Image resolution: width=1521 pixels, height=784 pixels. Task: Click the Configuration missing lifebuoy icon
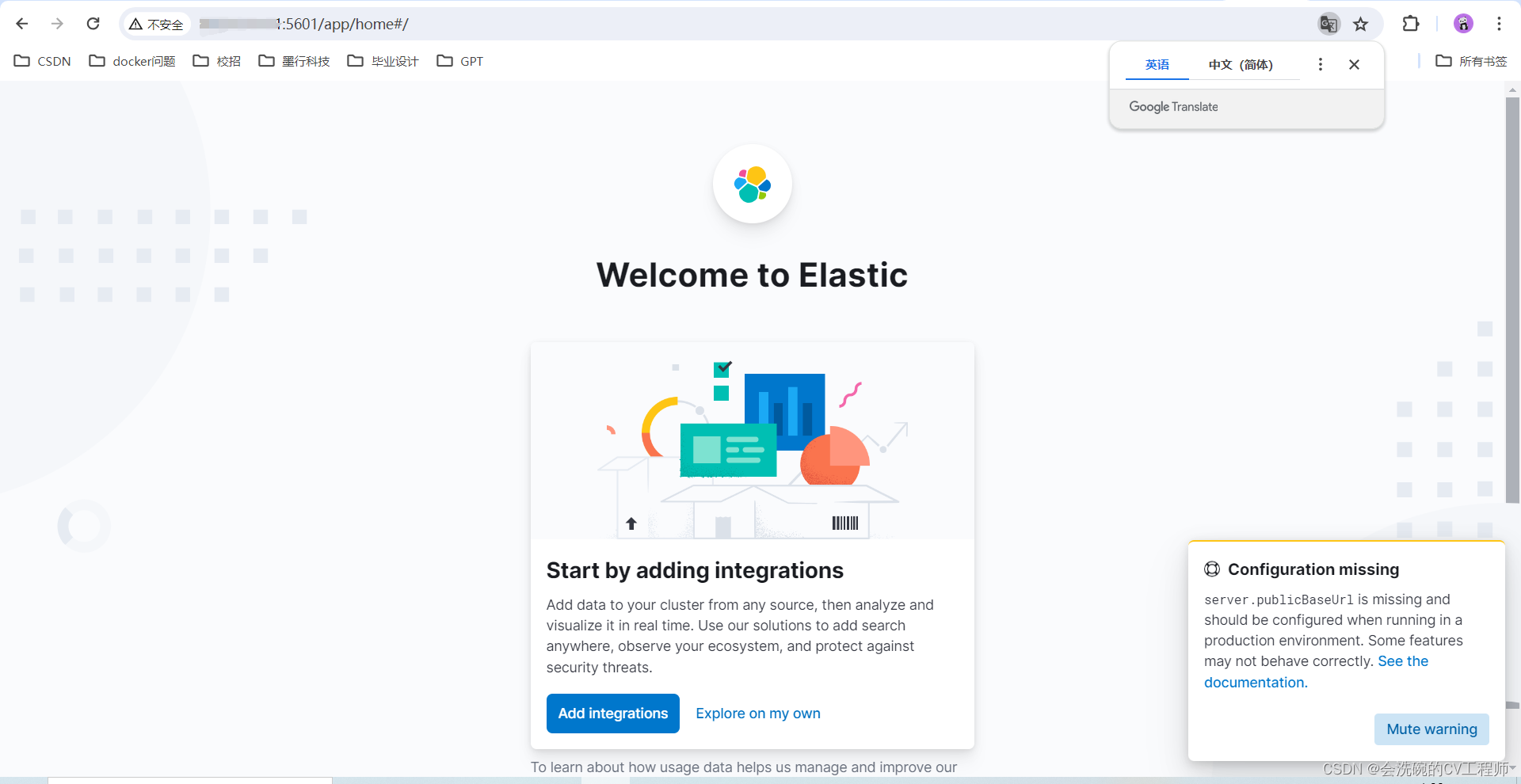coord(1212,569)
